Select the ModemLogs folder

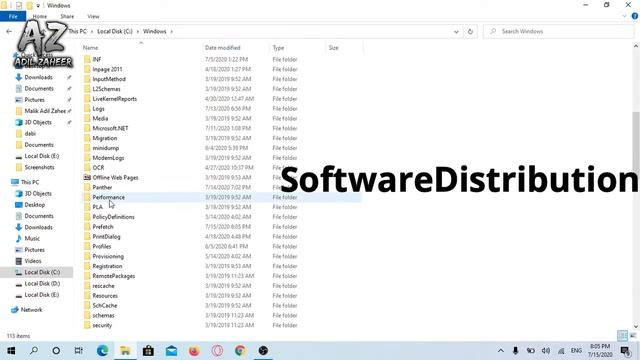pos(108,158)
